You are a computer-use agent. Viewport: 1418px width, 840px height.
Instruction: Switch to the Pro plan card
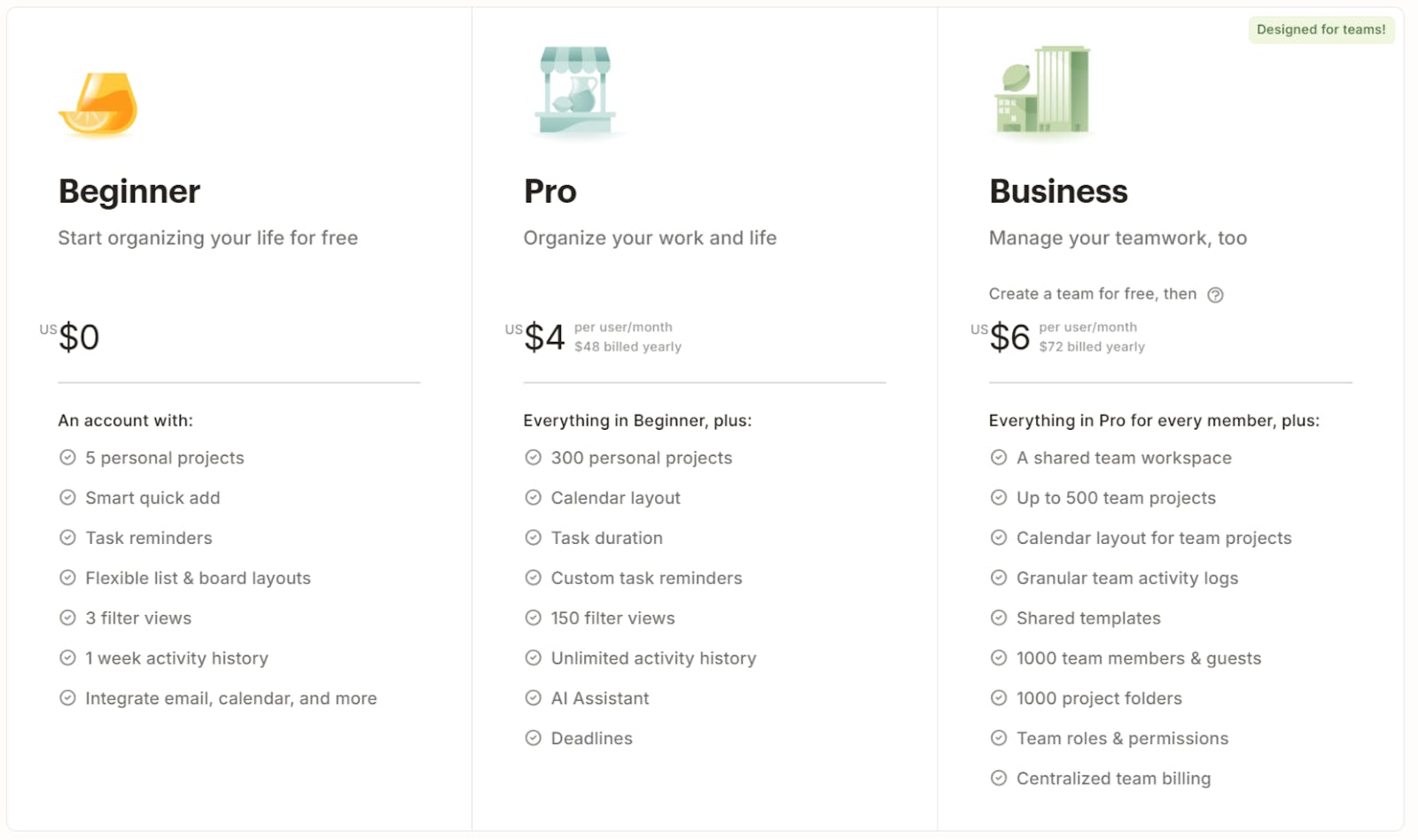549,191
